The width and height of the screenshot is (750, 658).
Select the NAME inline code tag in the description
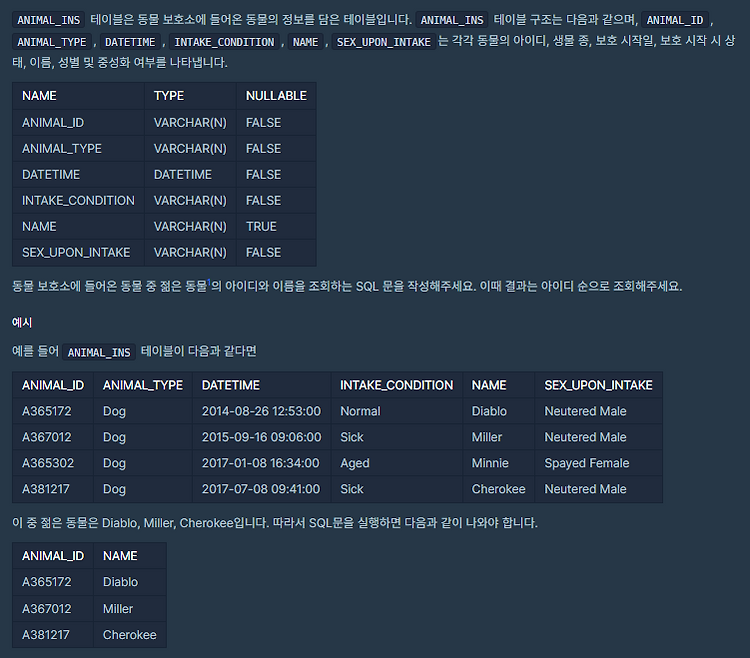coord(305,42)
